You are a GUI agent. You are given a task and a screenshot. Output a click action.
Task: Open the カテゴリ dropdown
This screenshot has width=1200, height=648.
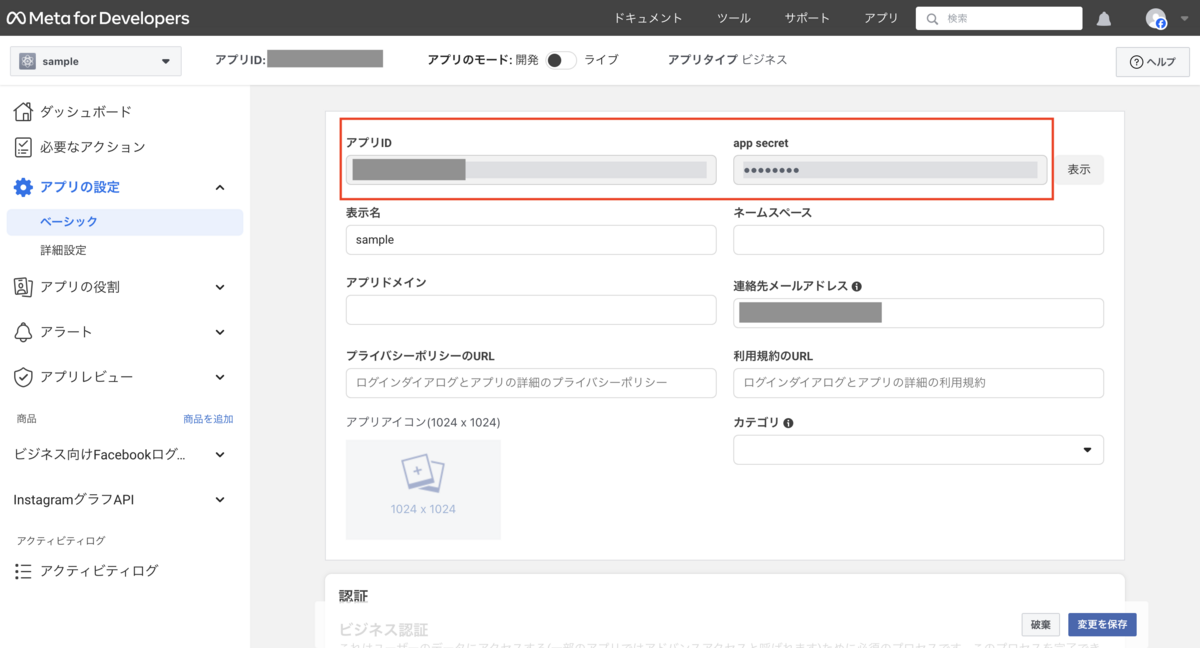click(918, 450)
